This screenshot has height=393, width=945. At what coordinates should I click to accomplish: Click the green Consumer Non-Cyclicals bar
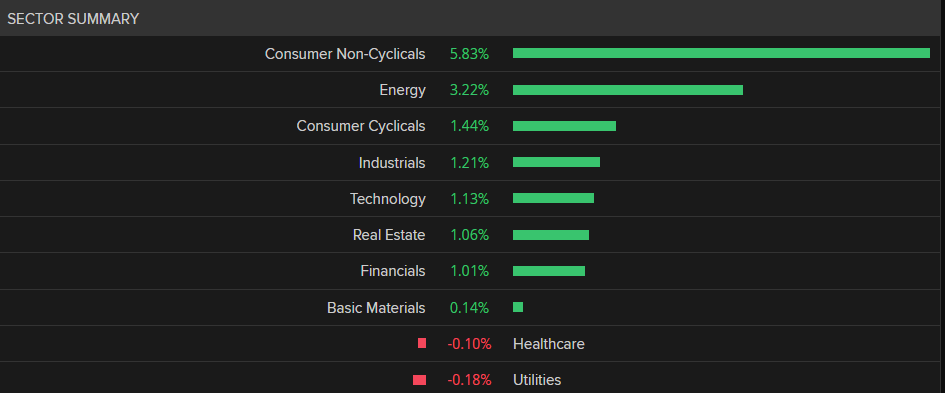721,53
